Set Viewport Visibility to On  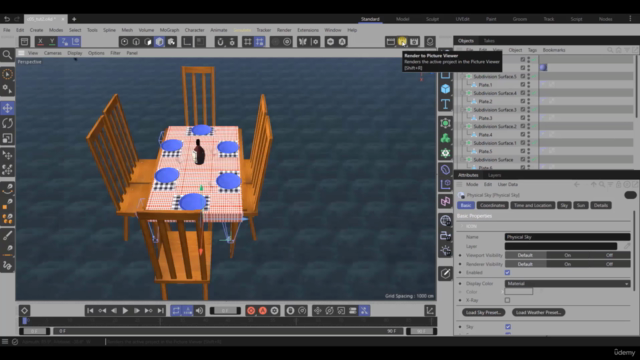pos(567,255)
